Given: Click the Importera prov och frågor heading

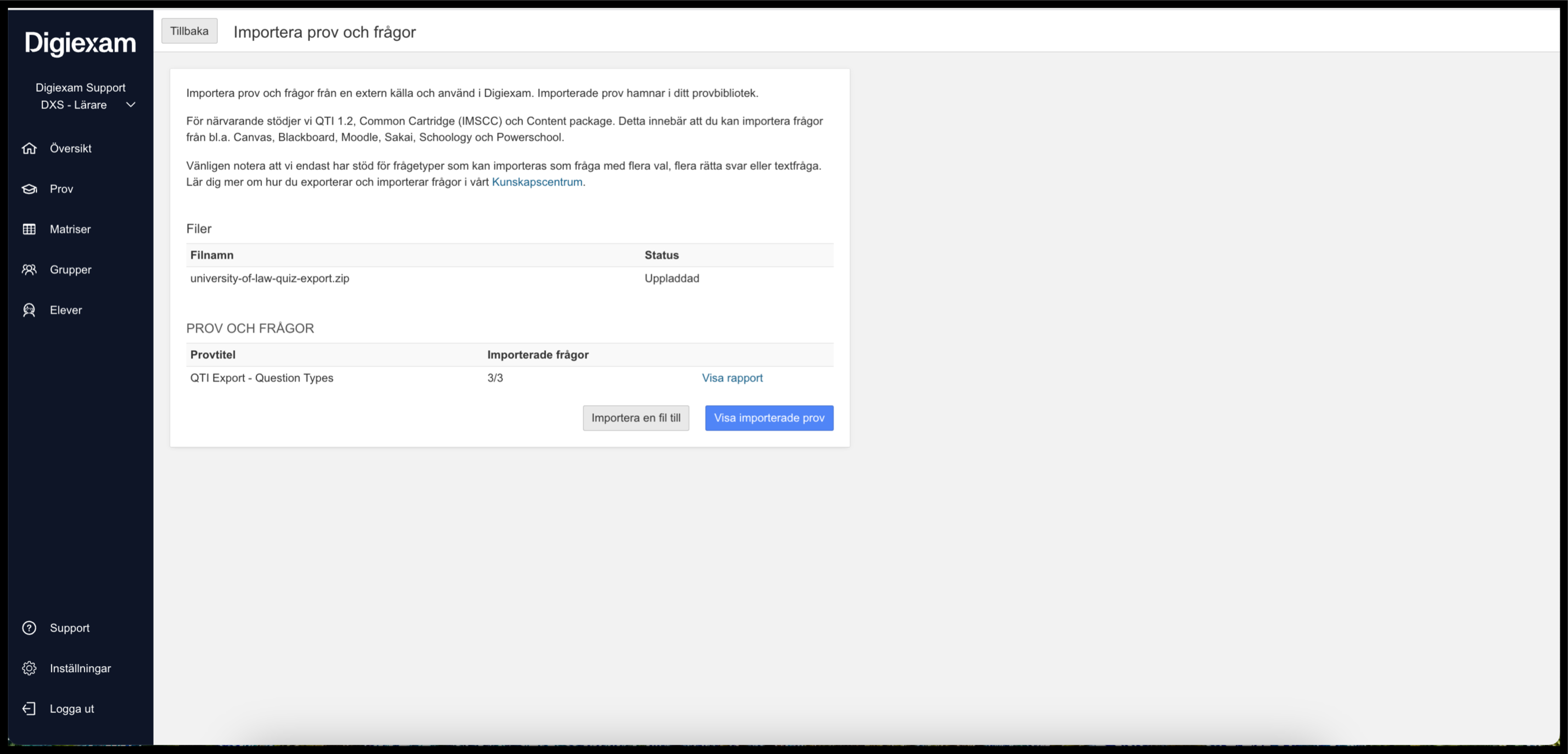Looking at the screenshot, I should coord(325,32).
